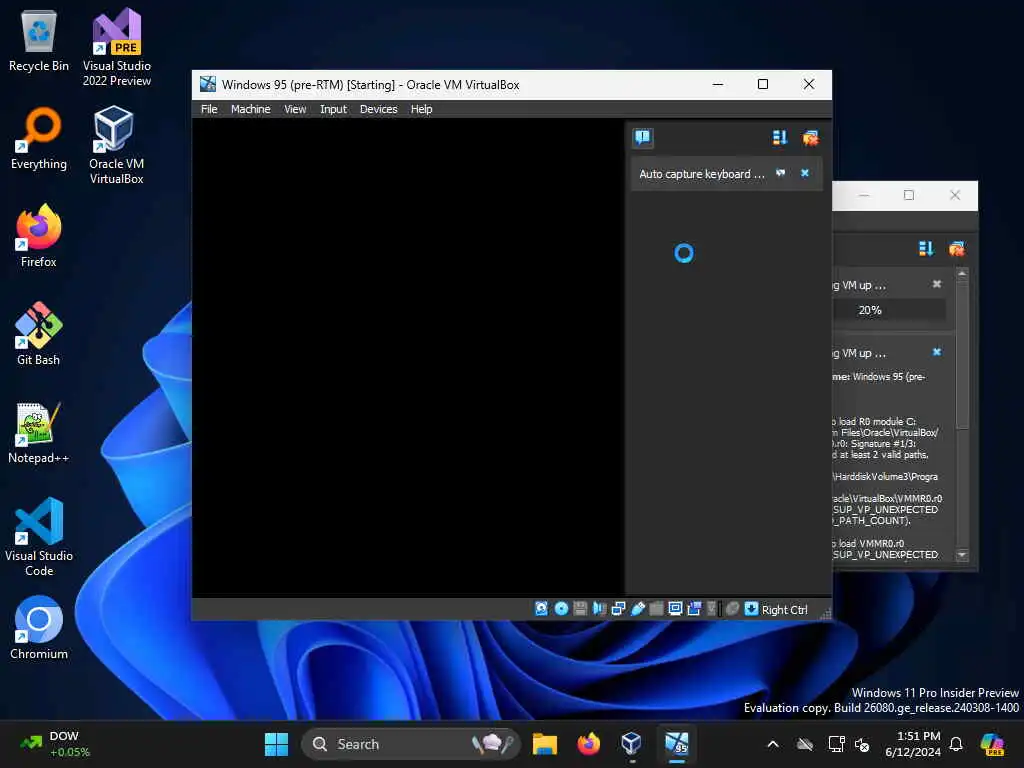Image resolution: width=1024 pixels, height=768 pixels.
Task: Click the hard disk activity indicator in status bar
Action: point(541,609)
